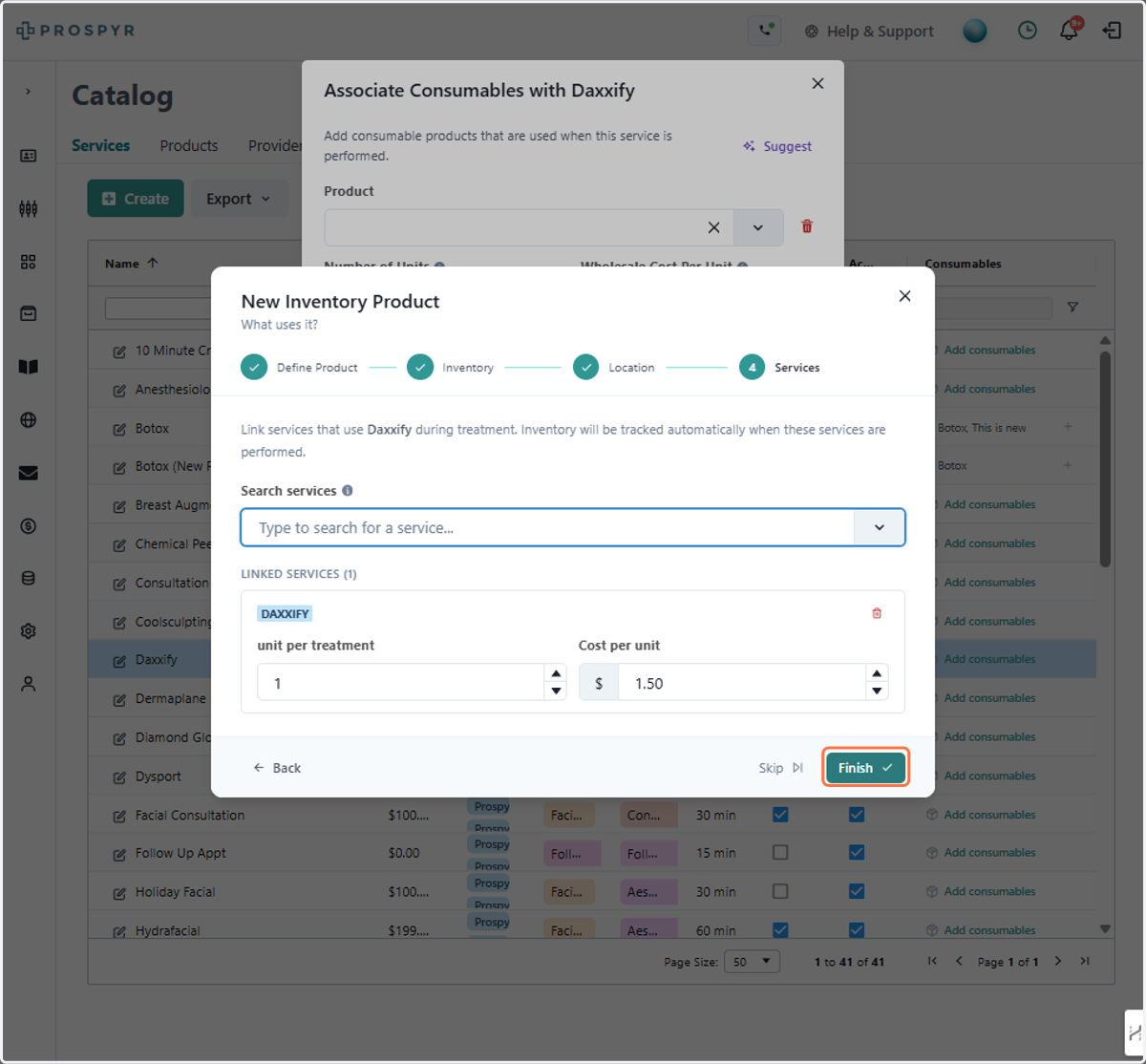Click the Cost per unit field
Image resolution: width=1146 pixels, height=1064 pixels.
[741, 683]
